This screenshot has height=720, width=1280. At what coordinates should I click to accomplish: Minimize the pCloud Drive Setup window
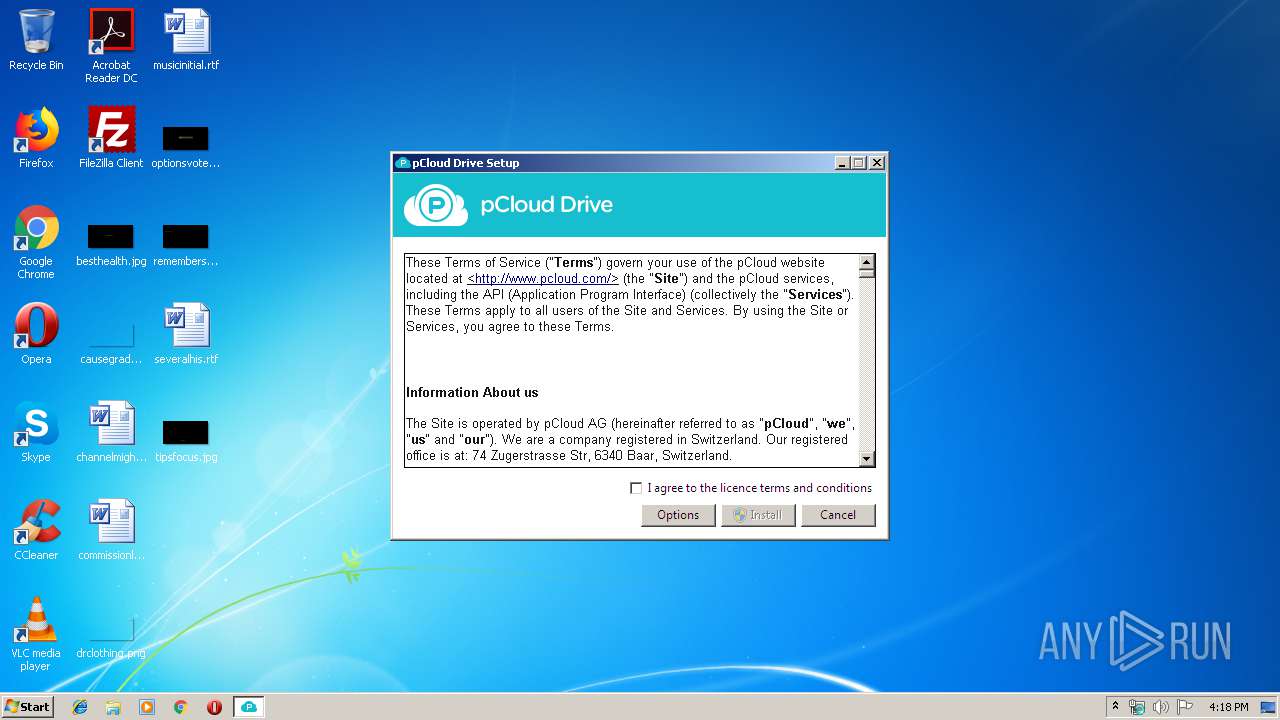[x=842, y=163]
